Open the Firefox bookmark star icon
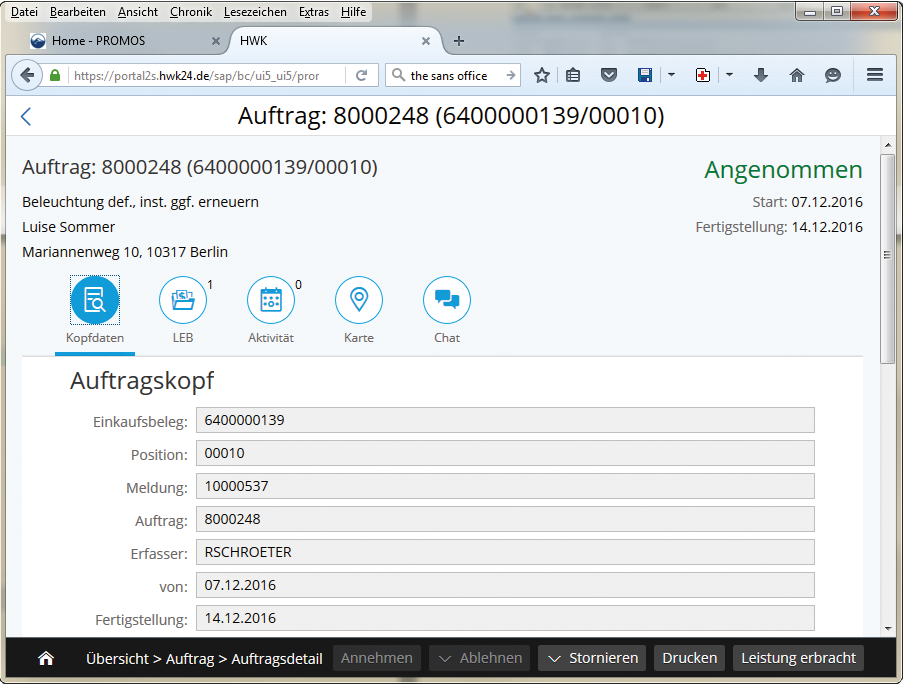The height and width of the screenshot is (684, 904). pos(540,74)
